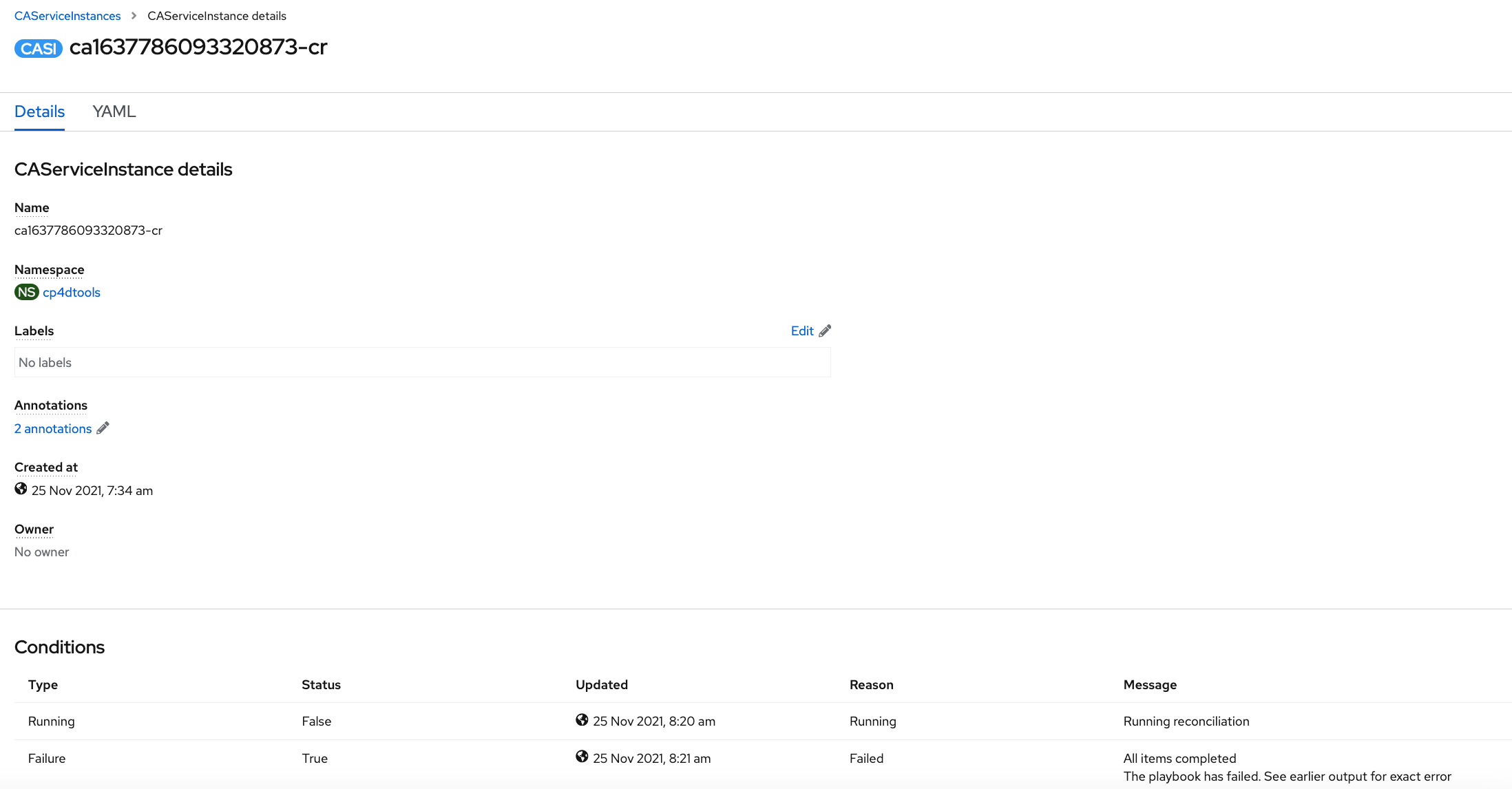Click the breadcrumb chevron separator icon
This screenshot has width=1512, height=789.
click(x=133, y=15)
